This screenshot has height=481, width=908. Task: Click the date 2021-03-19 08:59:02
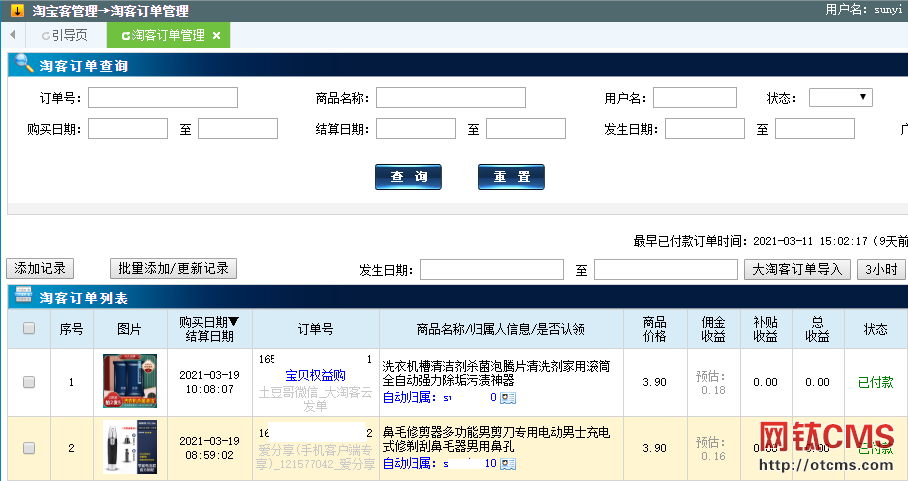[210, 448]
